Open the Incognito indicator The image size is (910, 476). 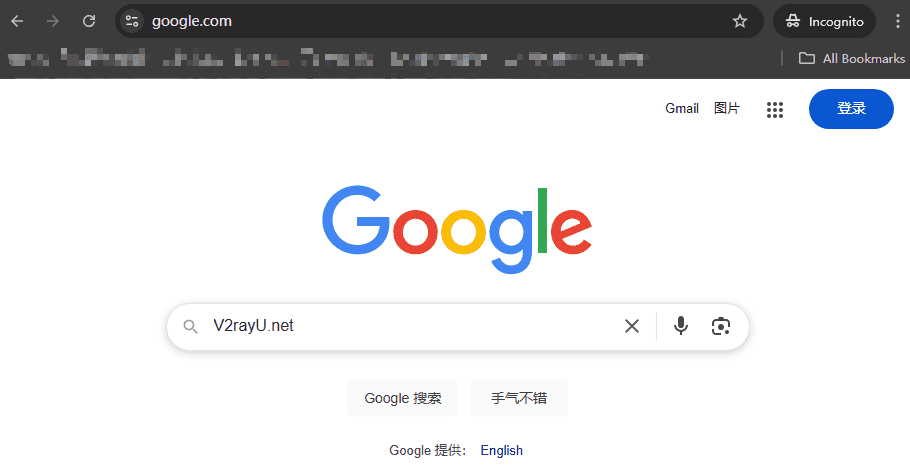(x=824, y=21)
